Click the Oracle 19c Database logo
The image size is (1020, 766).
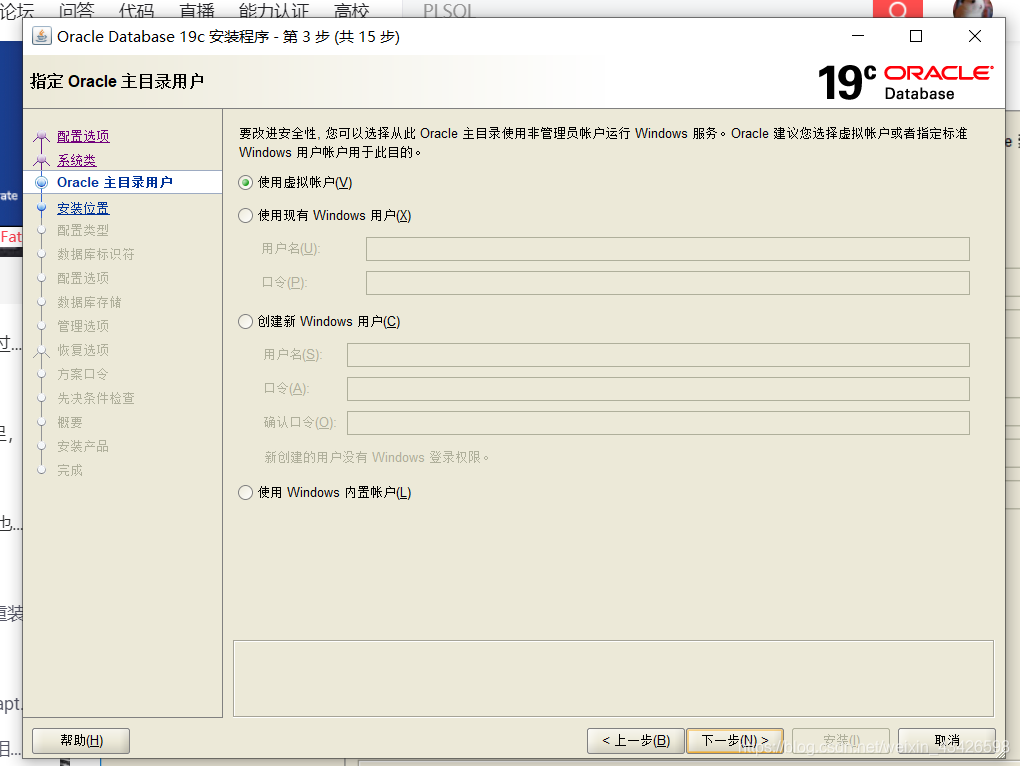pos(905,82)
